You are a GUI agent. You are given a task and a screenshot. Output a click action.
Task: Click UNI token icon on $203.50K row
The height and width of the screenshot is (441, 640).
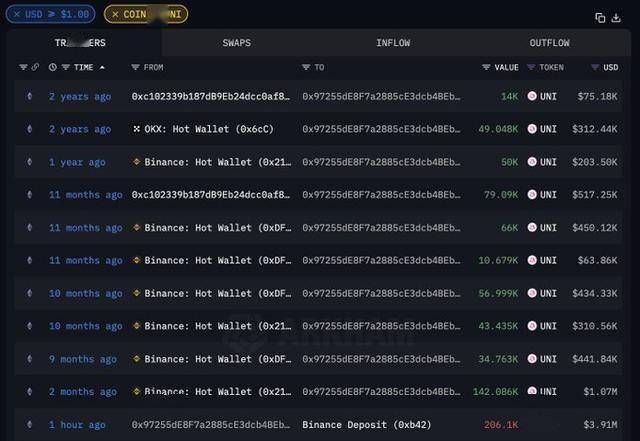[532, 162]
